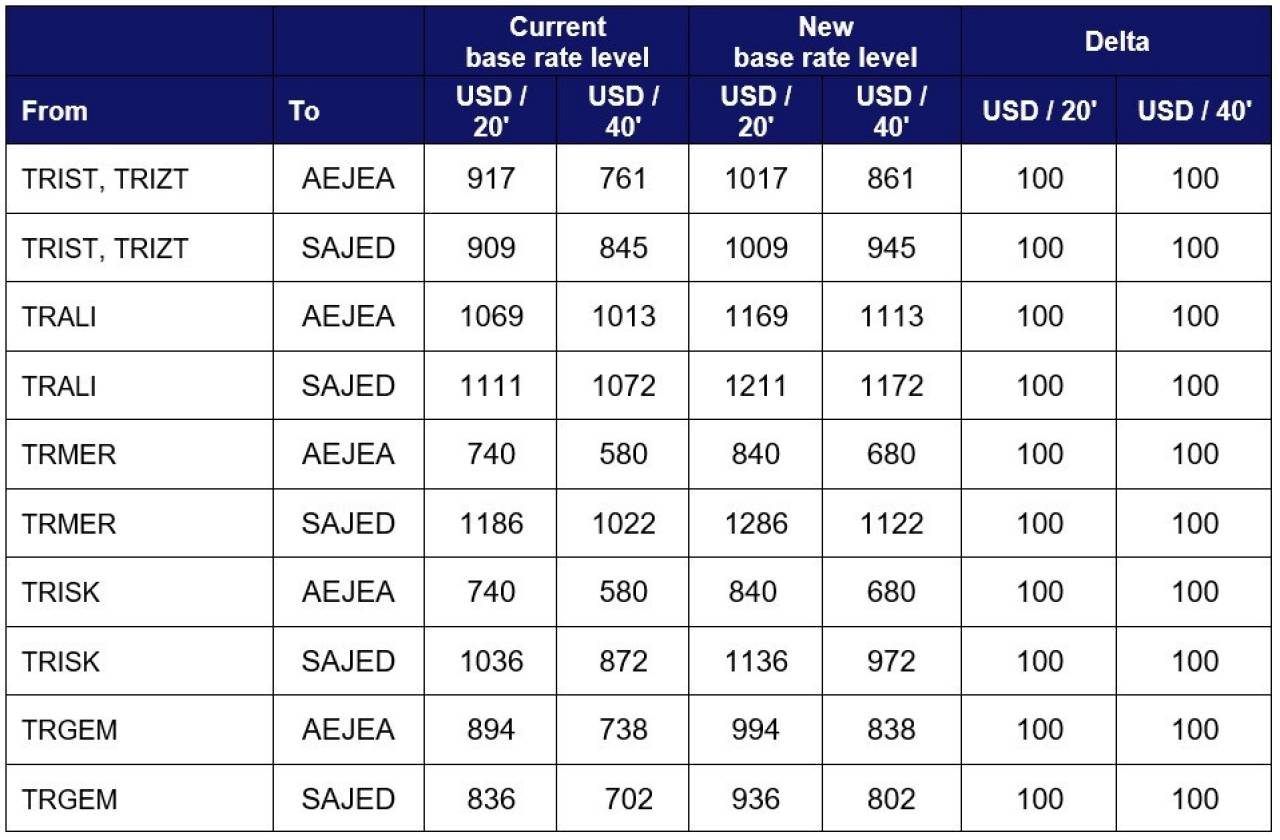Click the From column header
The height and width of the screenshot is (840, 1280).
pos(55,111)
